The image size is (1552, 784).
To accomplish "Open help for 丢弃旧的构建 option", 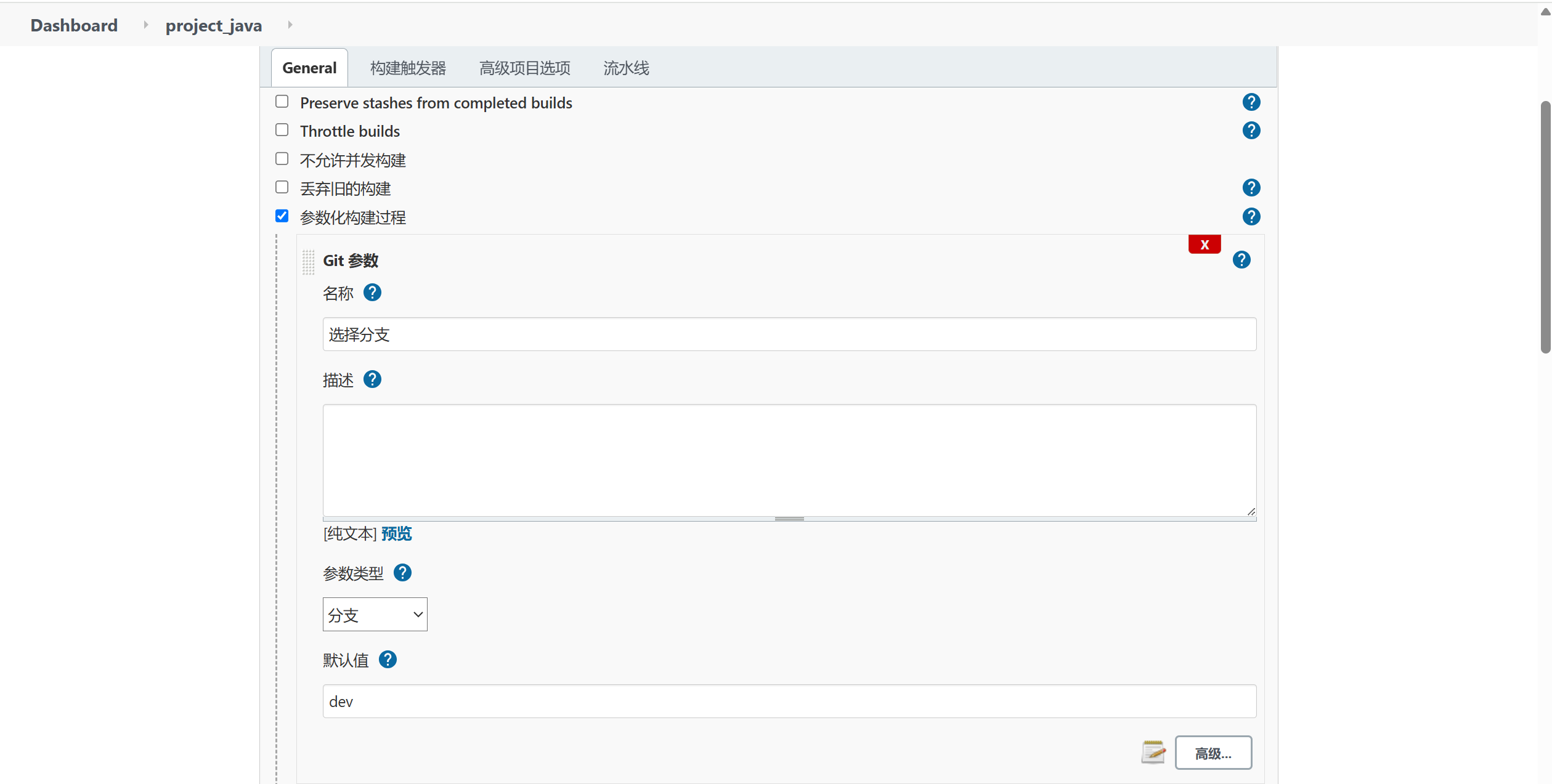I will point(1251,188).
